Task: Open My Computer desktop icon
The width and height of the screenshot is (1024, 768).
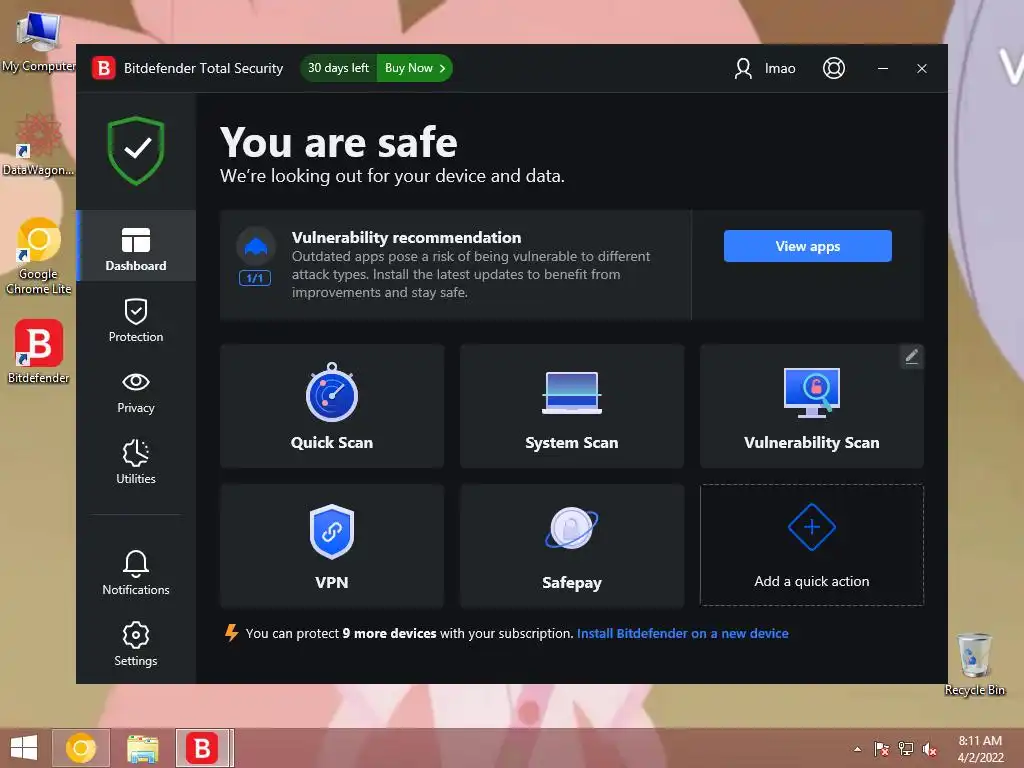Action: click(38, 42)
